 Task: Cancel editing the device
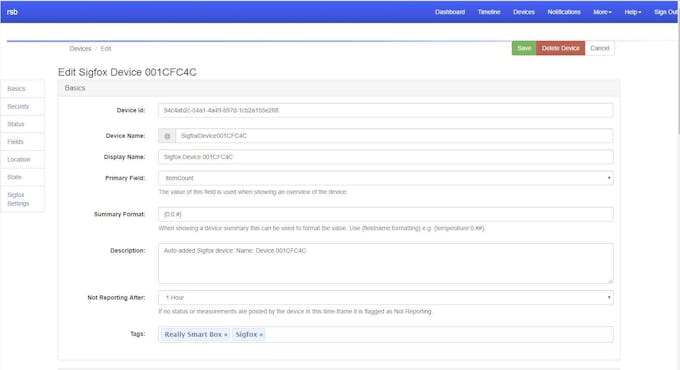tap(600, 48)
